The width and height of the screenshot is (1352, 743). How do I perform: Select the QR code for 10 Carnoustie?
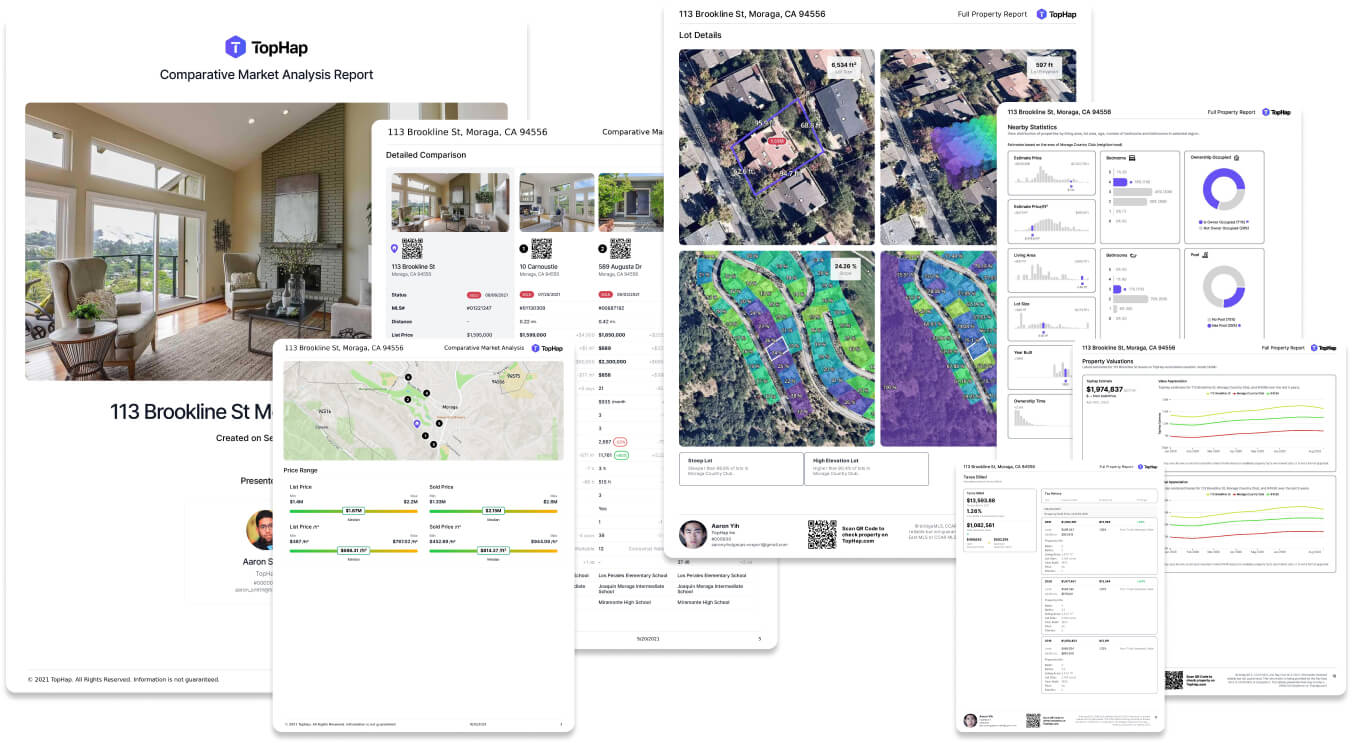coord(541,248)
